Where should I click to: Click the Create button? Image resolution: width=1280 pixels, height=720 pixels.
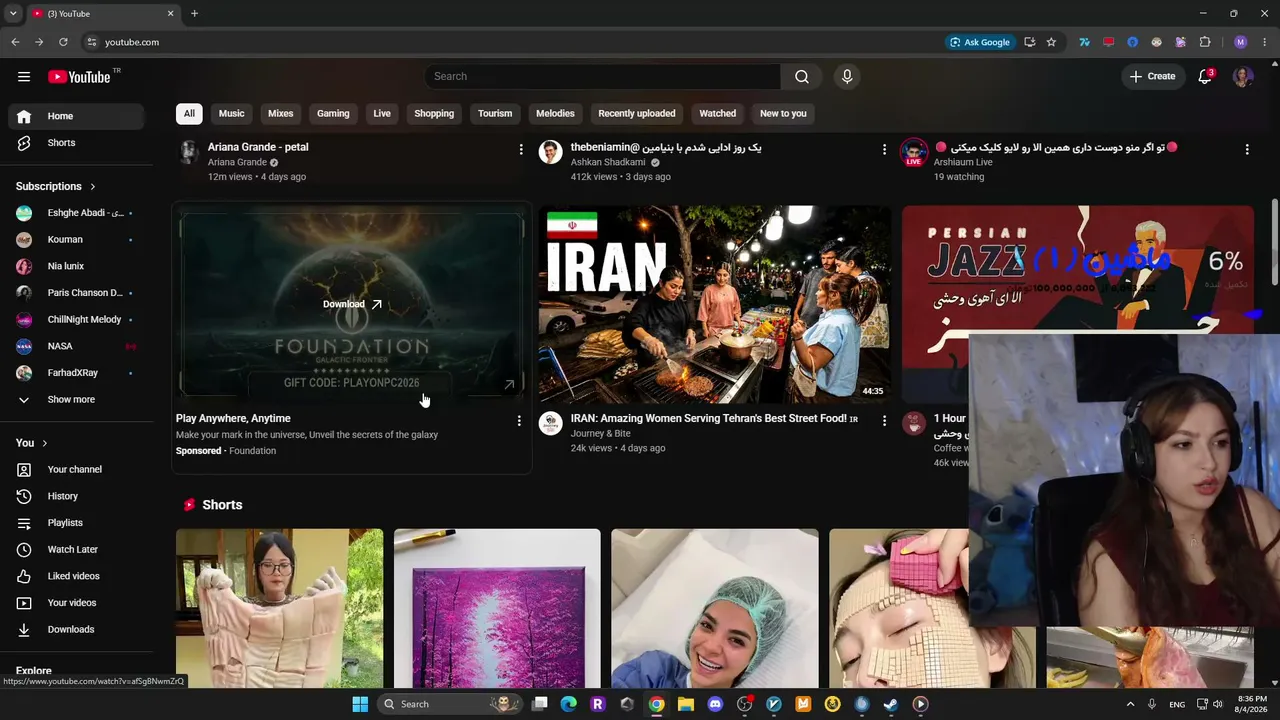1152,77
